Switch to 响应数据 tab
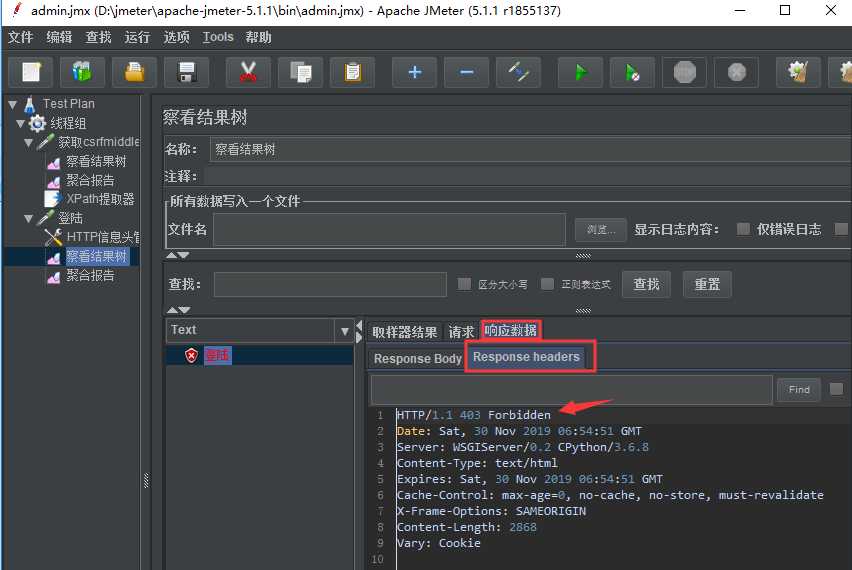The width and height of the screenshot is (852, 570). coord(511,330)
